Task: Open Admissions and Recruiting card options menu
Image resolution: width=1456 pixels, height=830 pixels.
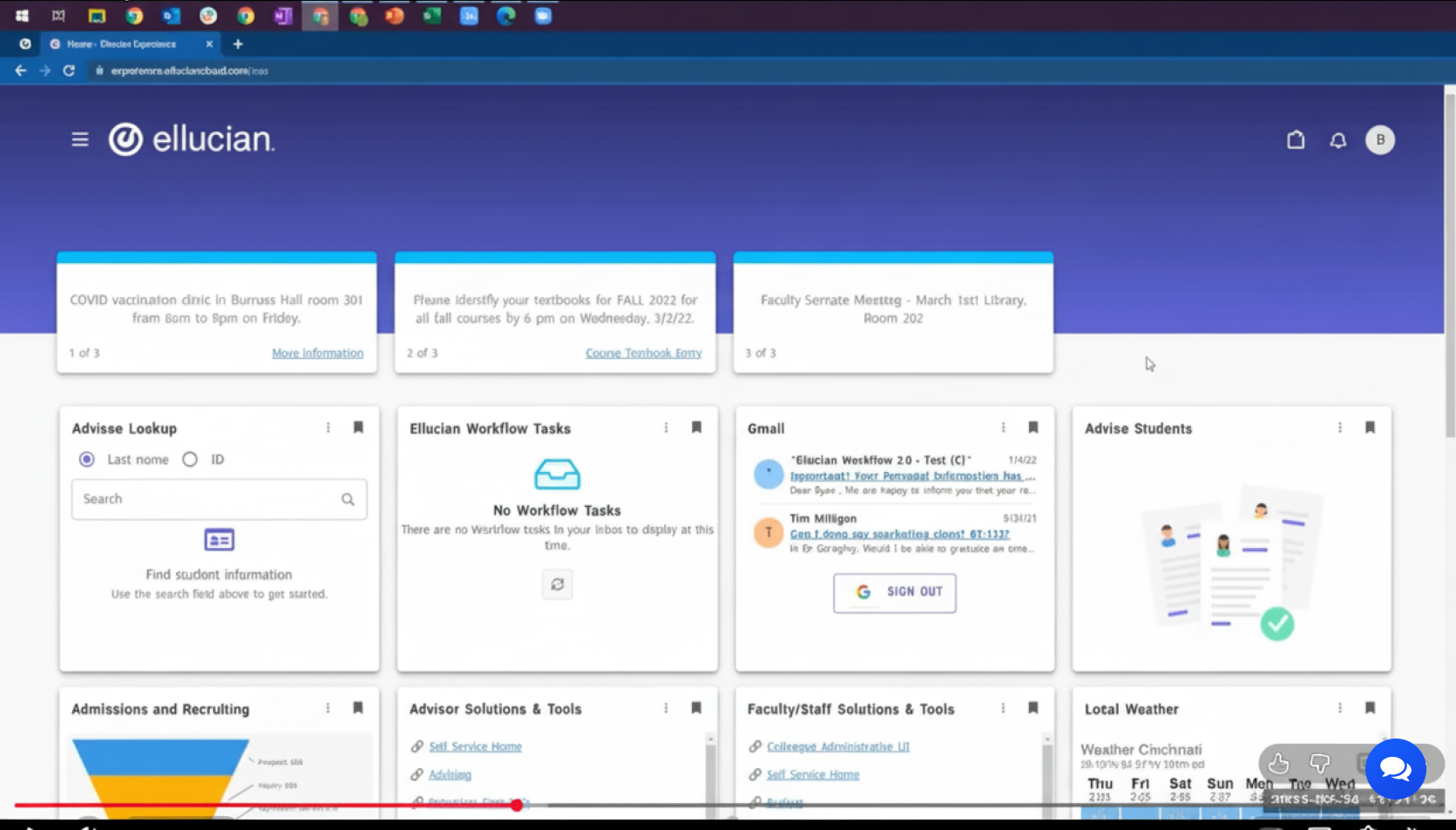Action: pyautogui.click(x=328, y=708)
